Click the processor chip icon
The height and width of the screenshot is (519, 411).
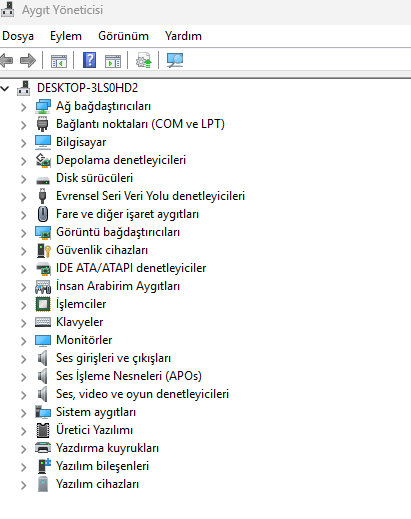pos(43,304)
